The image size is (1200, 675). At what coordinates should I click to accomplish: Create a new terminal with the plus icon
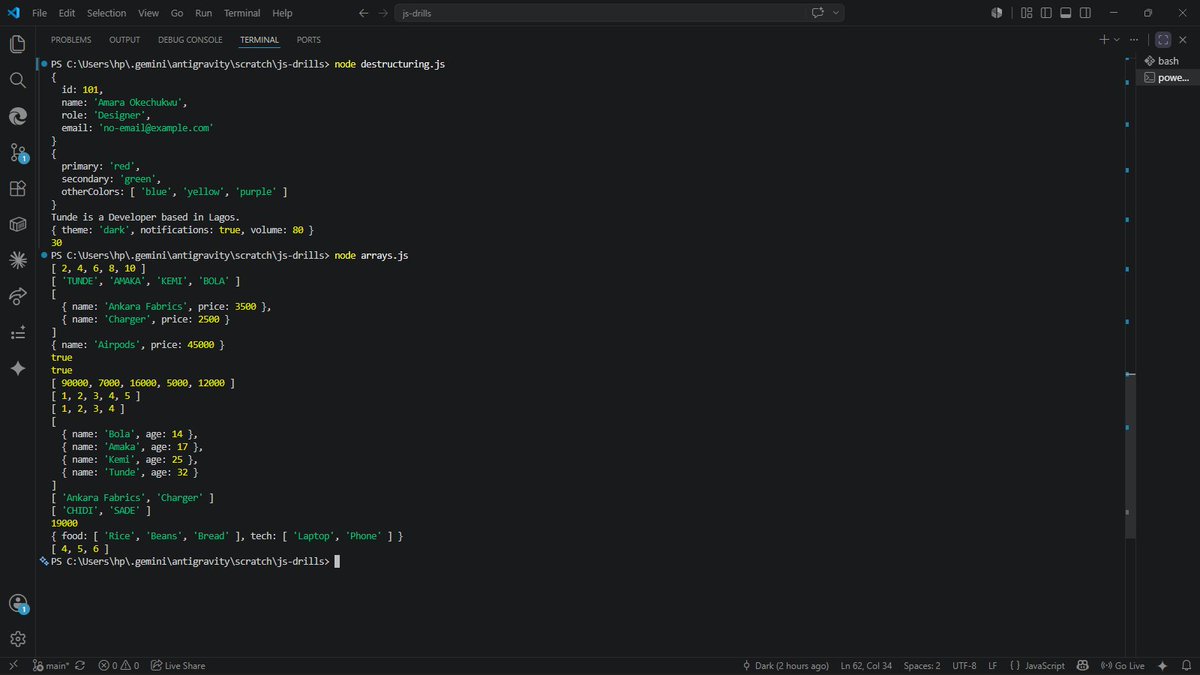pyautogui.click(x=1104, y=40)
